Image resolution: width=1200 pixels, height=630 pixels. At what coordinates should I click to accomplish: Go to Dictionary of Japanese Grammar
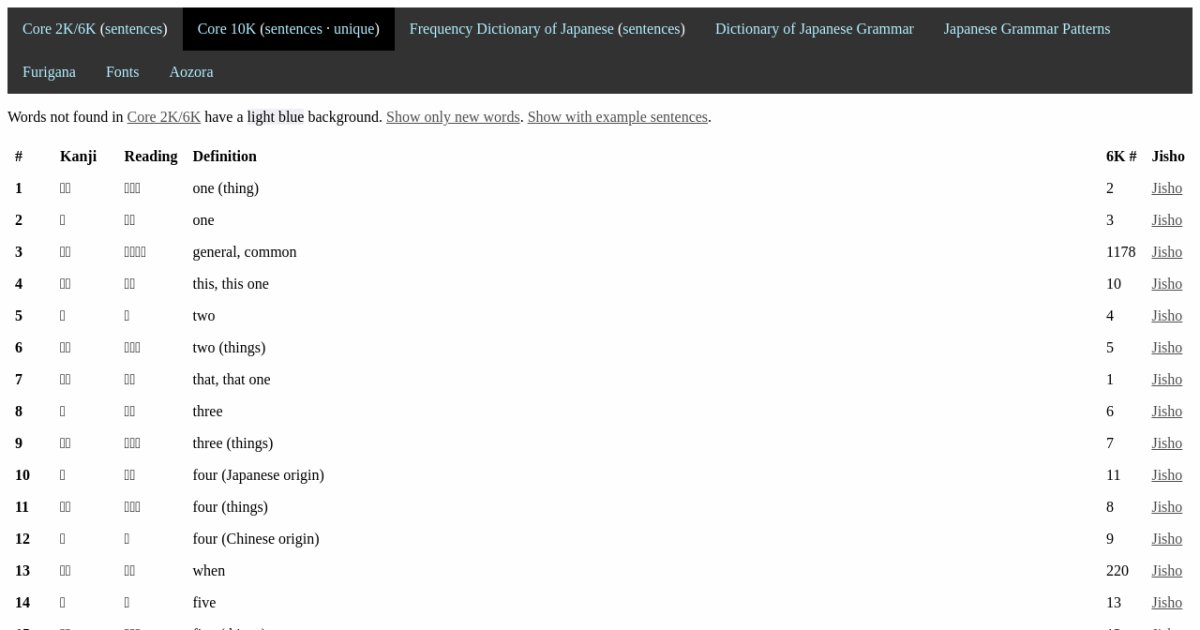814,29
